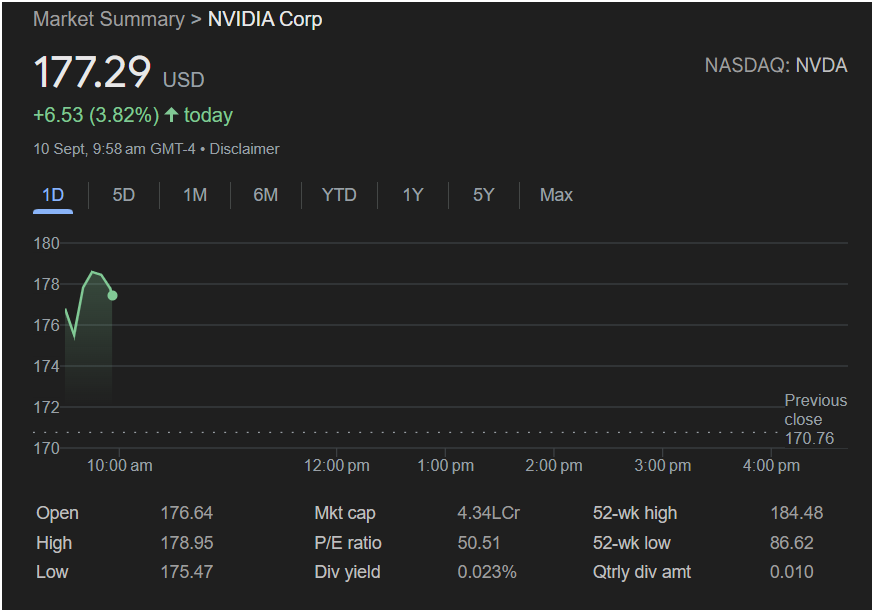Click the Low row label

tap(52, 572)
